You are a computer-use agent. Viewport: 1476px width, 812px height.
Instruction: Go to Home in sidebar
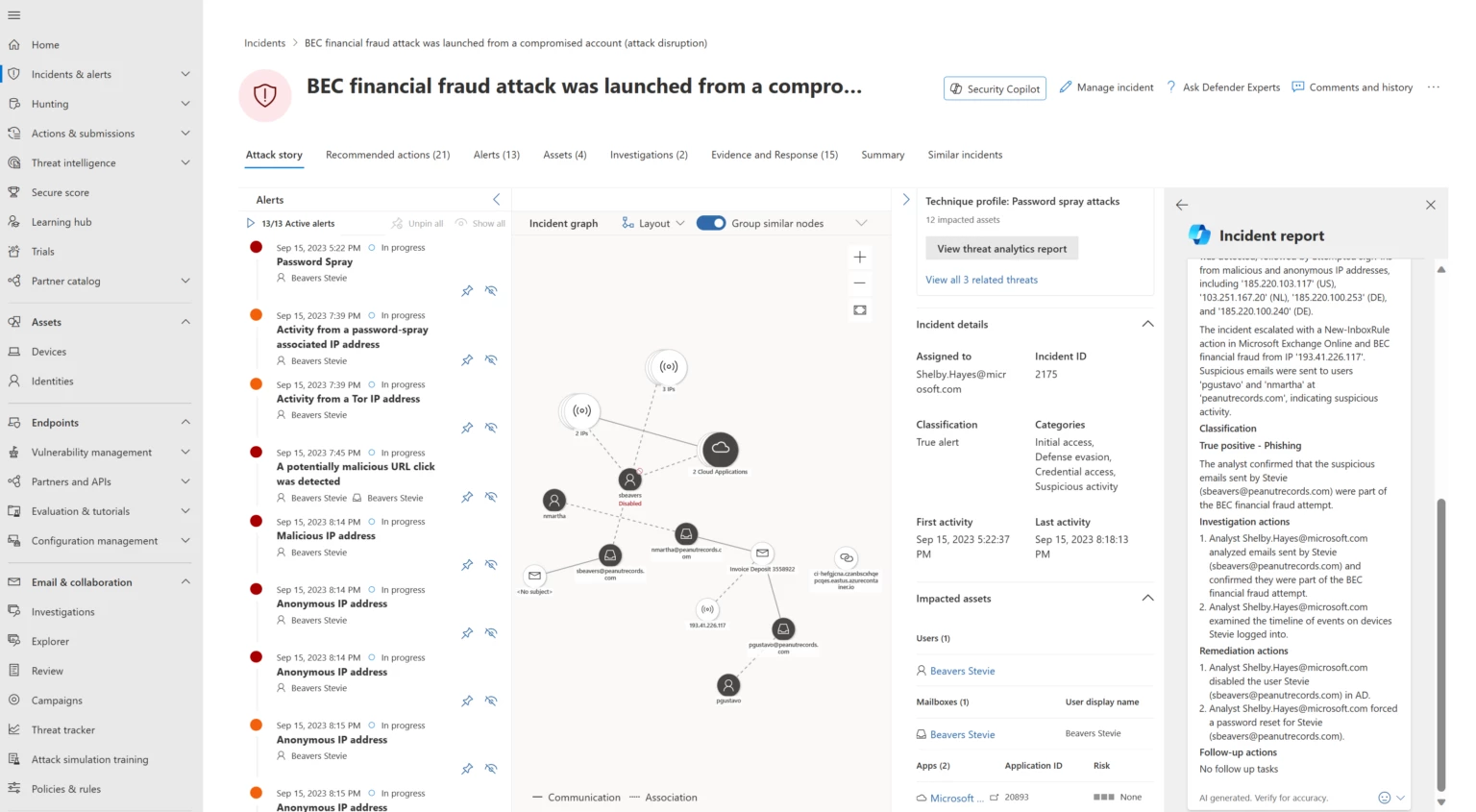click(45, 44)
